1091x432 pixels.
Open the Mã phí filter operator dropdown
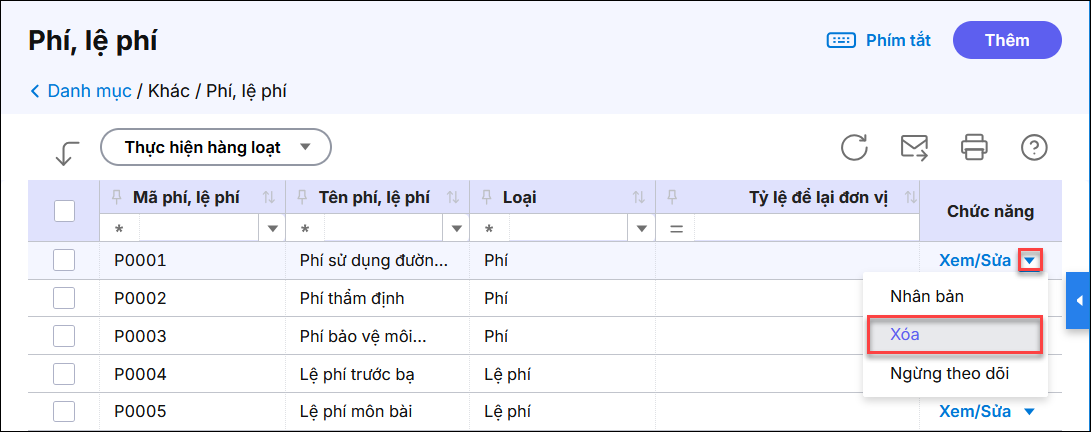(272, 229)
